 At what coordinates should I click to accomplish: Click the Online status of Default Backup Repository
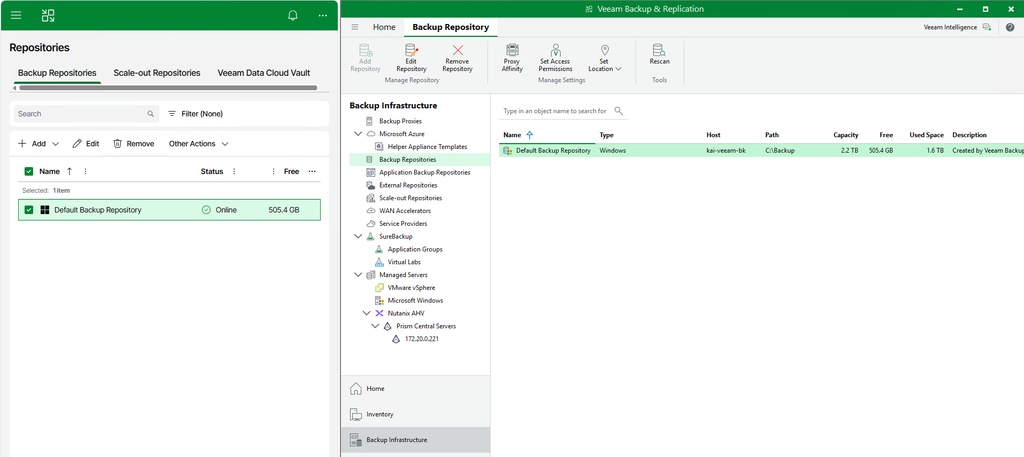(219, 210)
